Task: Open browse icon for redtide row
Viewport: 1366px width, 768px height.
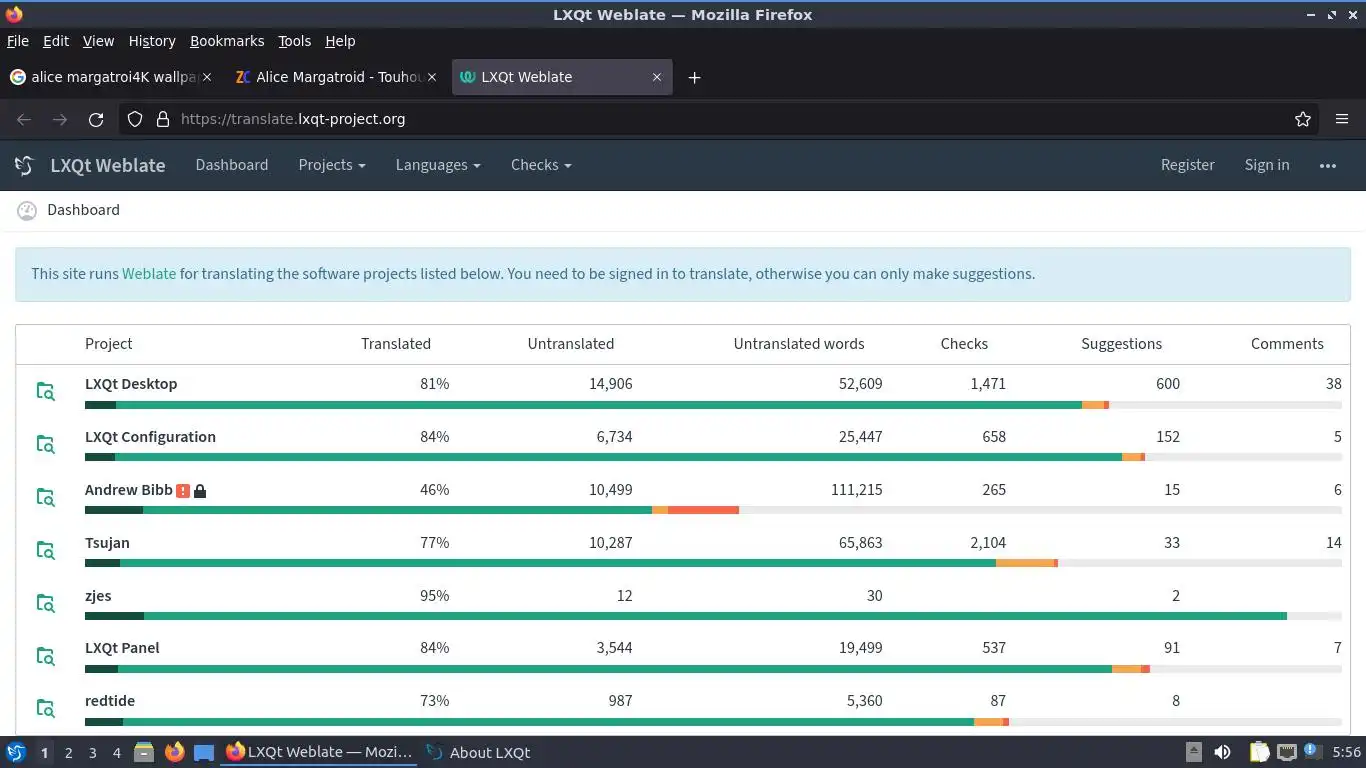Action: (45, 708)
